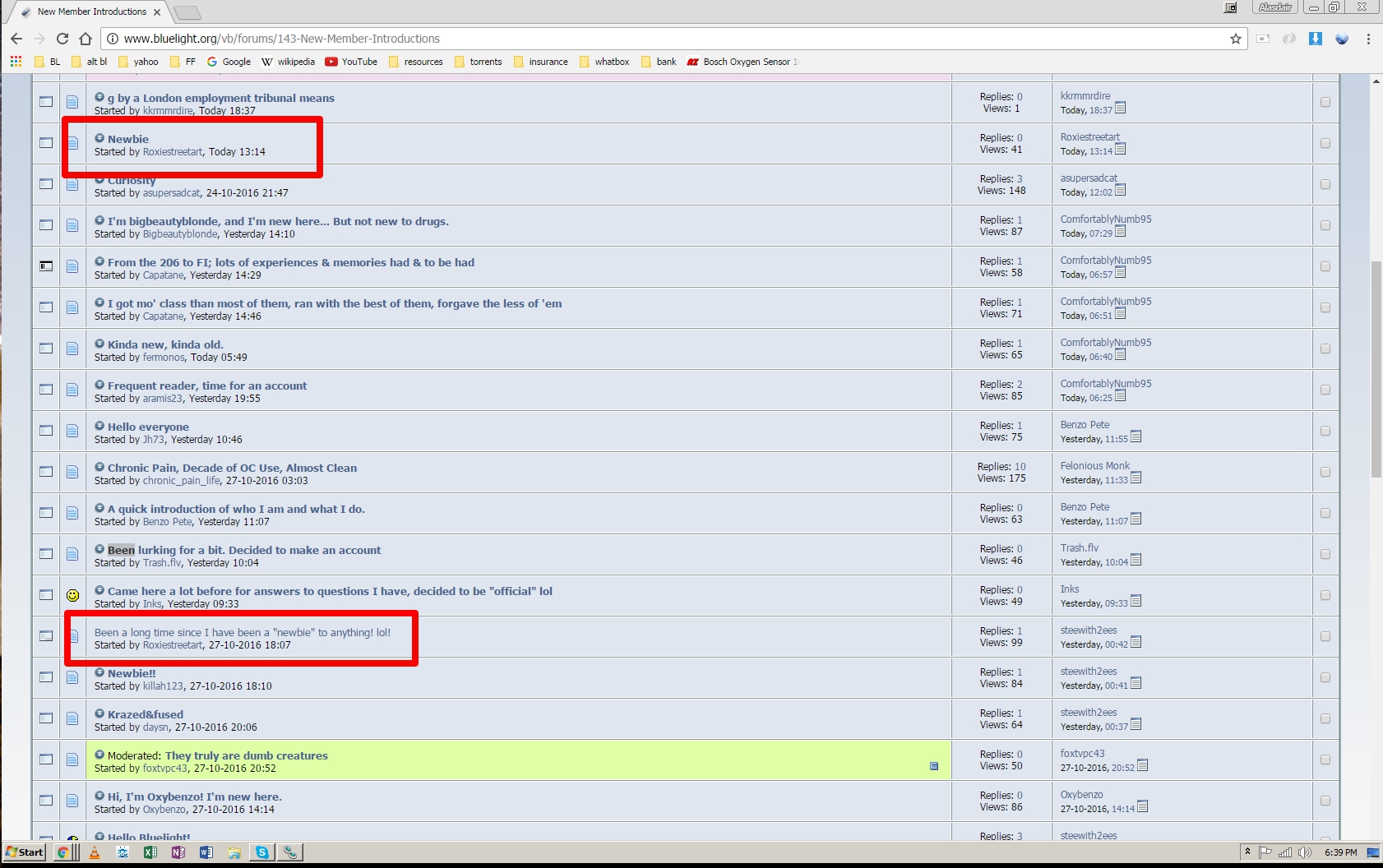
Task: Open the resources bookmarks folder
Action: 415,62
